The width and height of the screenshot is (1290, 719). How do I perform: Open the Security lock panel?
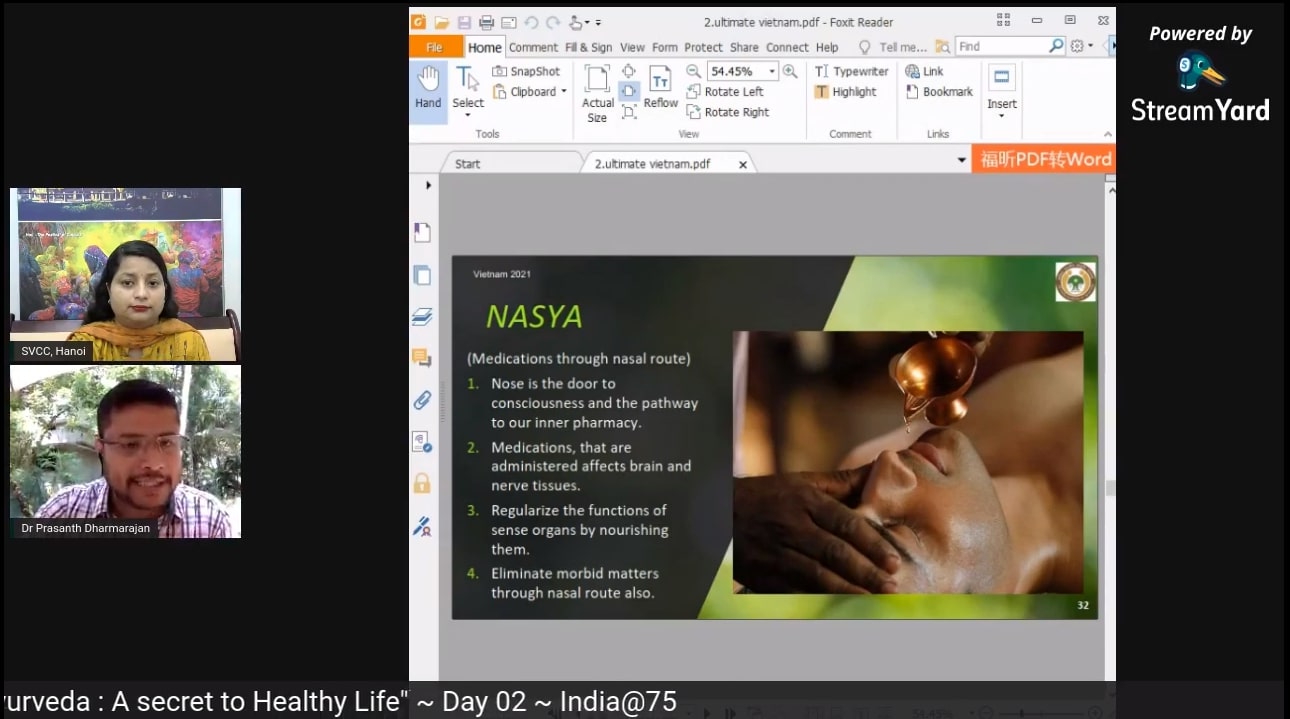point(422,484)
